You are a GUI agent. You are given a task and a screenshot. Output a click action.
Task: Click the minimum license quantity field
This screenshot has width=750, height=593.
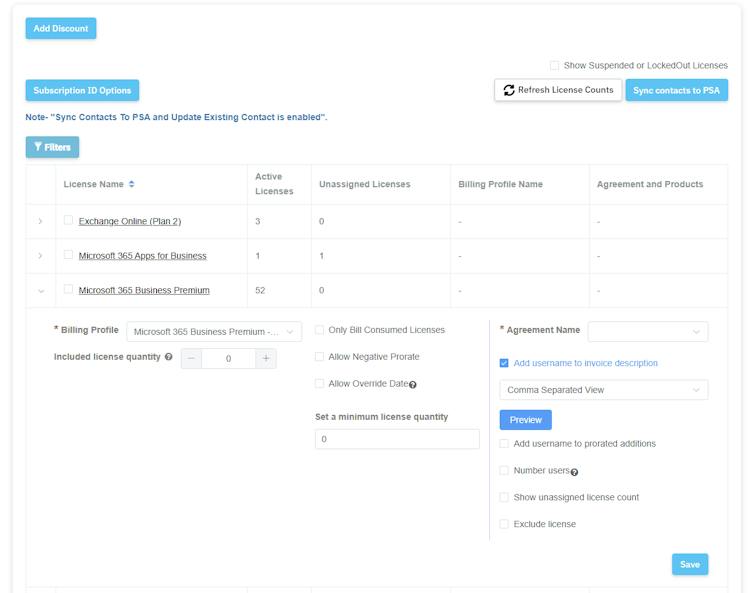click(x=397, y=439)
